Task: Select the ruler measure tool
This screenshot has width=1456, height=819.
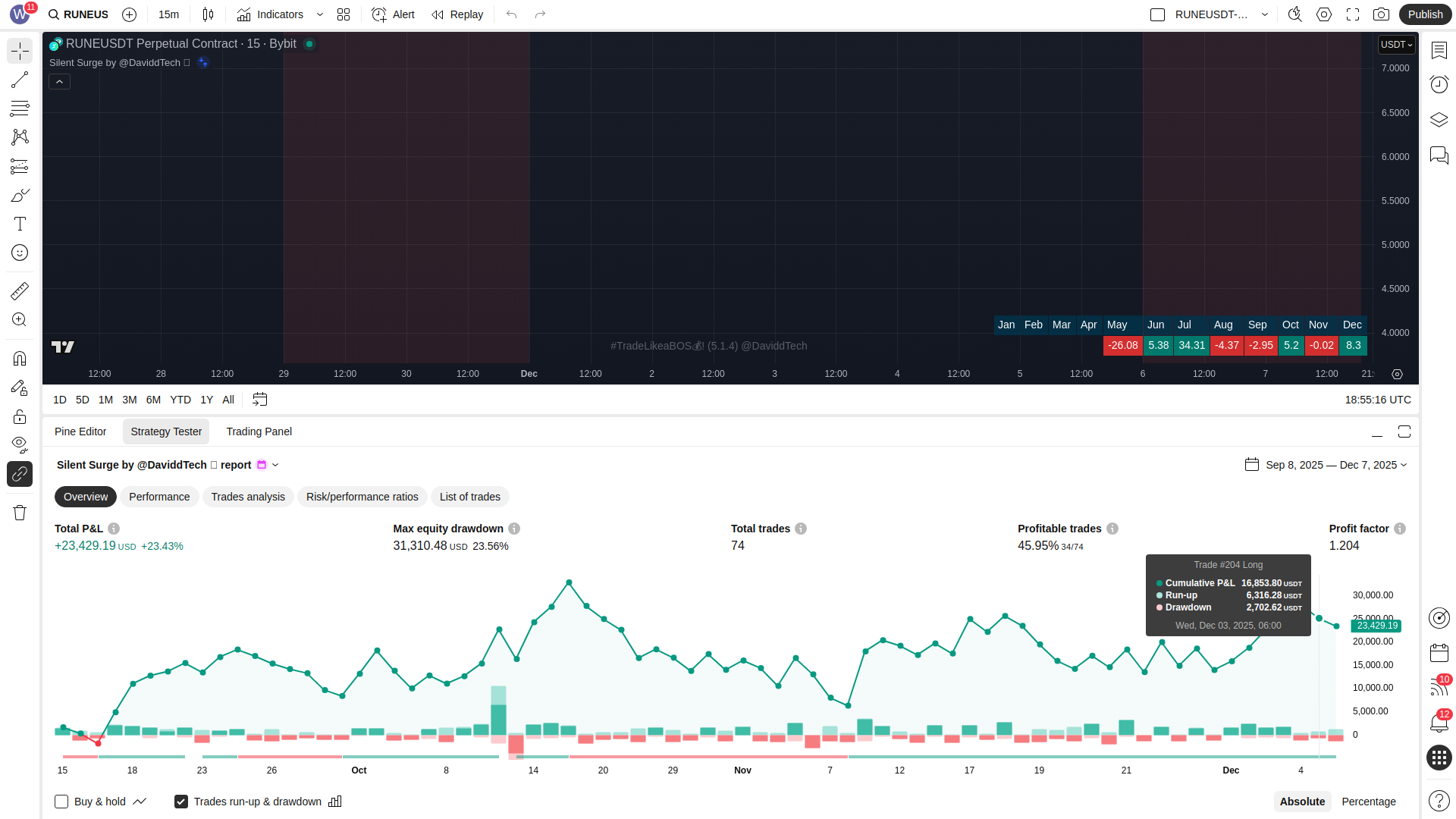Action: [x=20, y=290]
